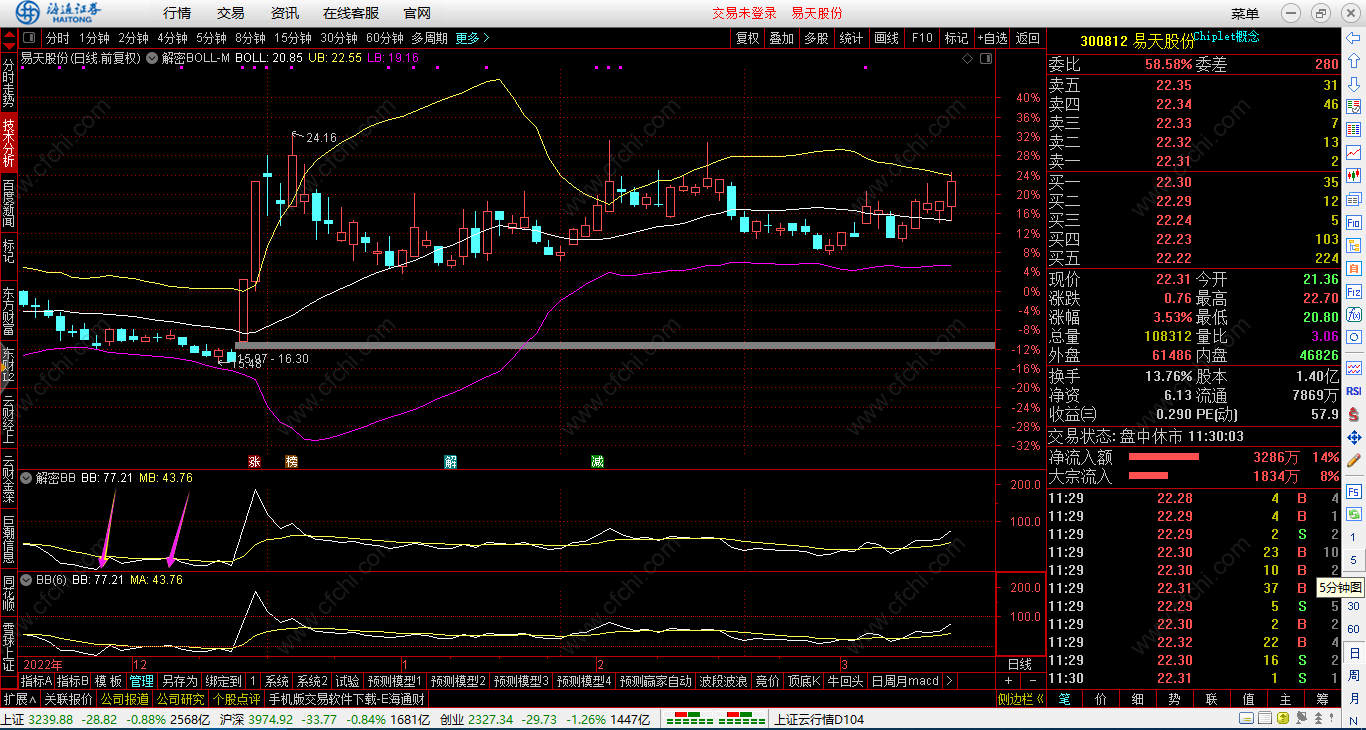The height and width of the screenshot is (730, 1366).
Task: Click the tree structure icon in sidebar
Action: coord(1353,244)
